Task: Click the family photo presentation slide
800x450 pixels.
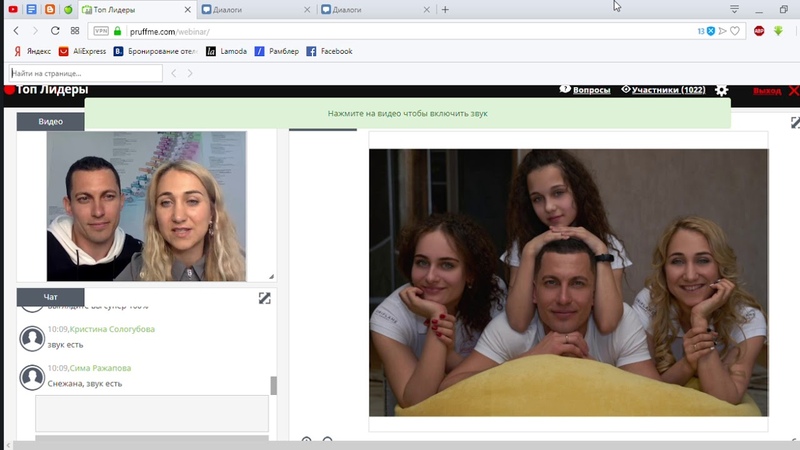Action: pos(568,283)
